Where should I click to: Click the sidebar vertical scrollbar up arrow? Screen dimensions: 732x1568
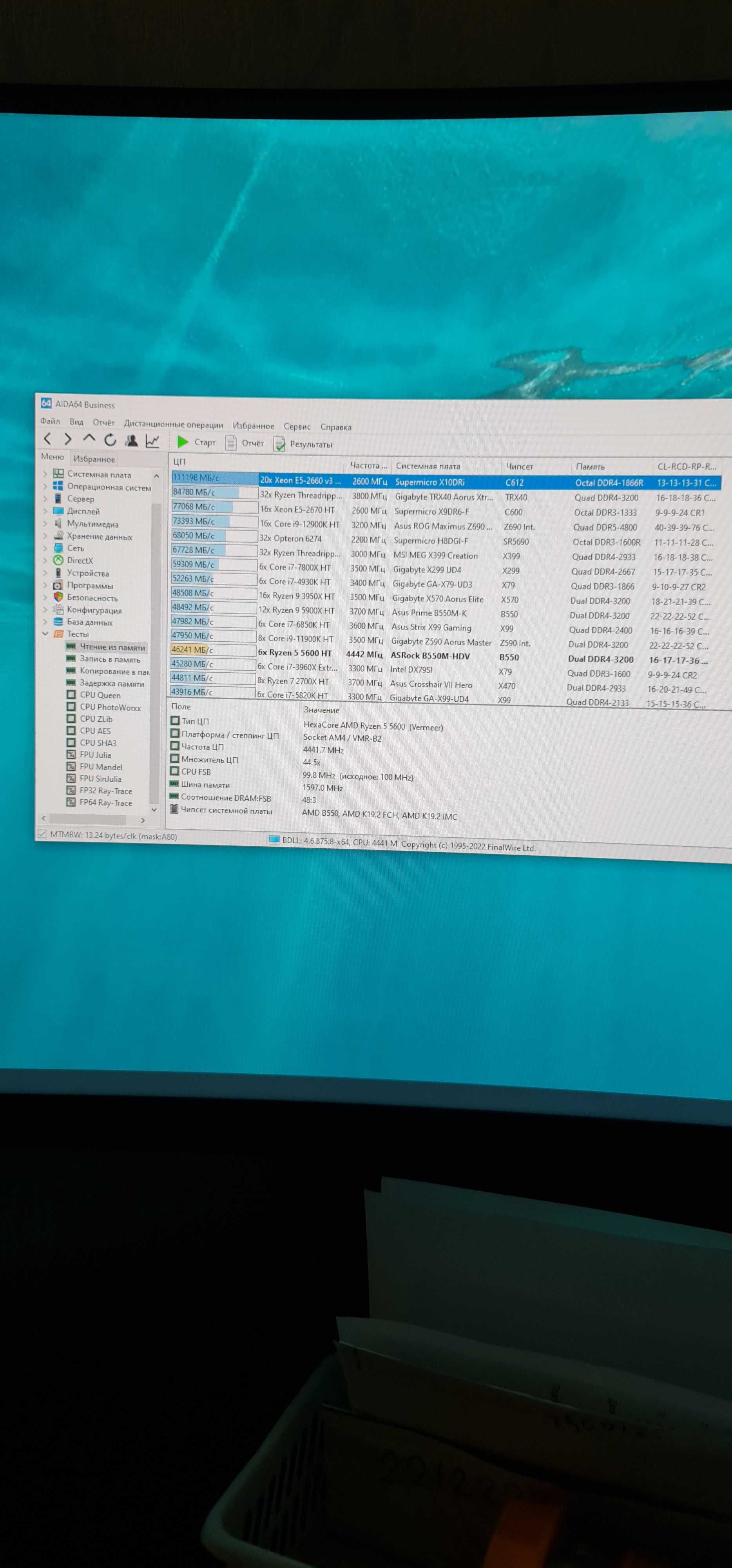coord(156,476)
